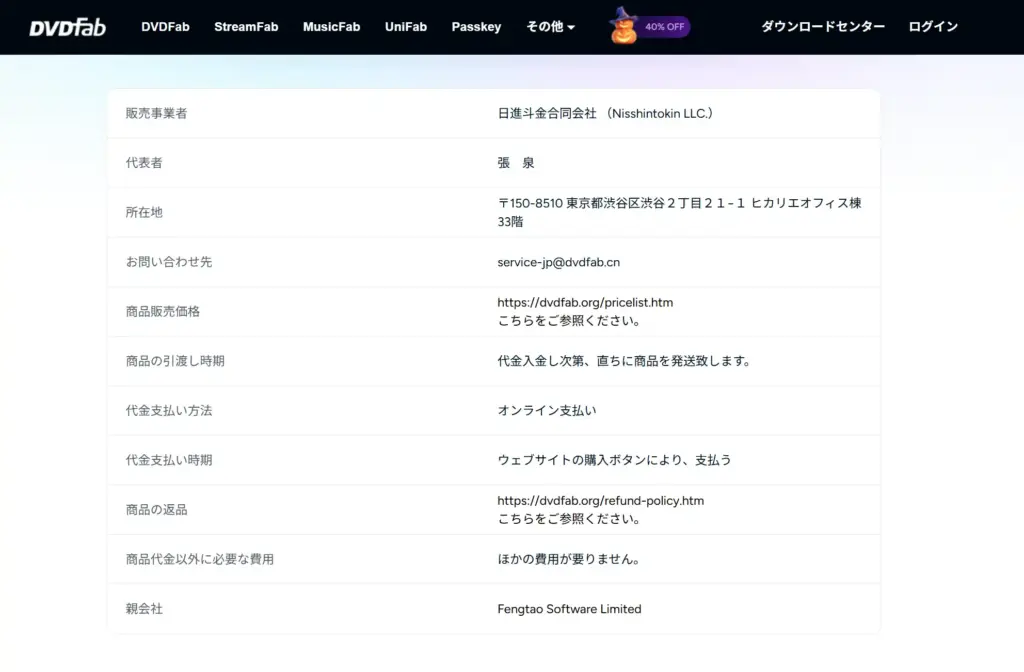Screen dimensions: 1024x672
Task: Open the refund-policy.htm link
Action: coord(600,500)
